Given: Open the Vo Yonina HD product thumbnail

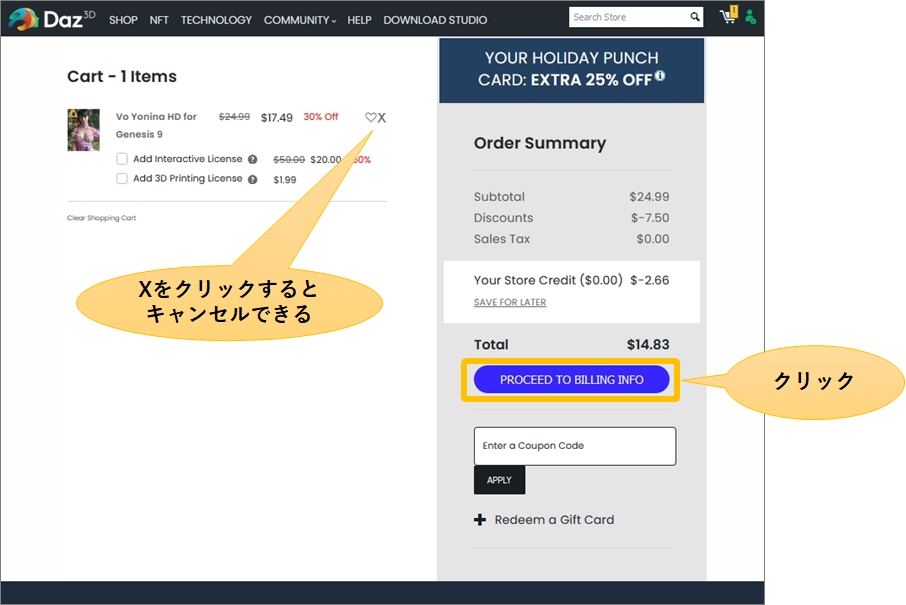Looking at the screenshot, I should click(x=83, y=130).
